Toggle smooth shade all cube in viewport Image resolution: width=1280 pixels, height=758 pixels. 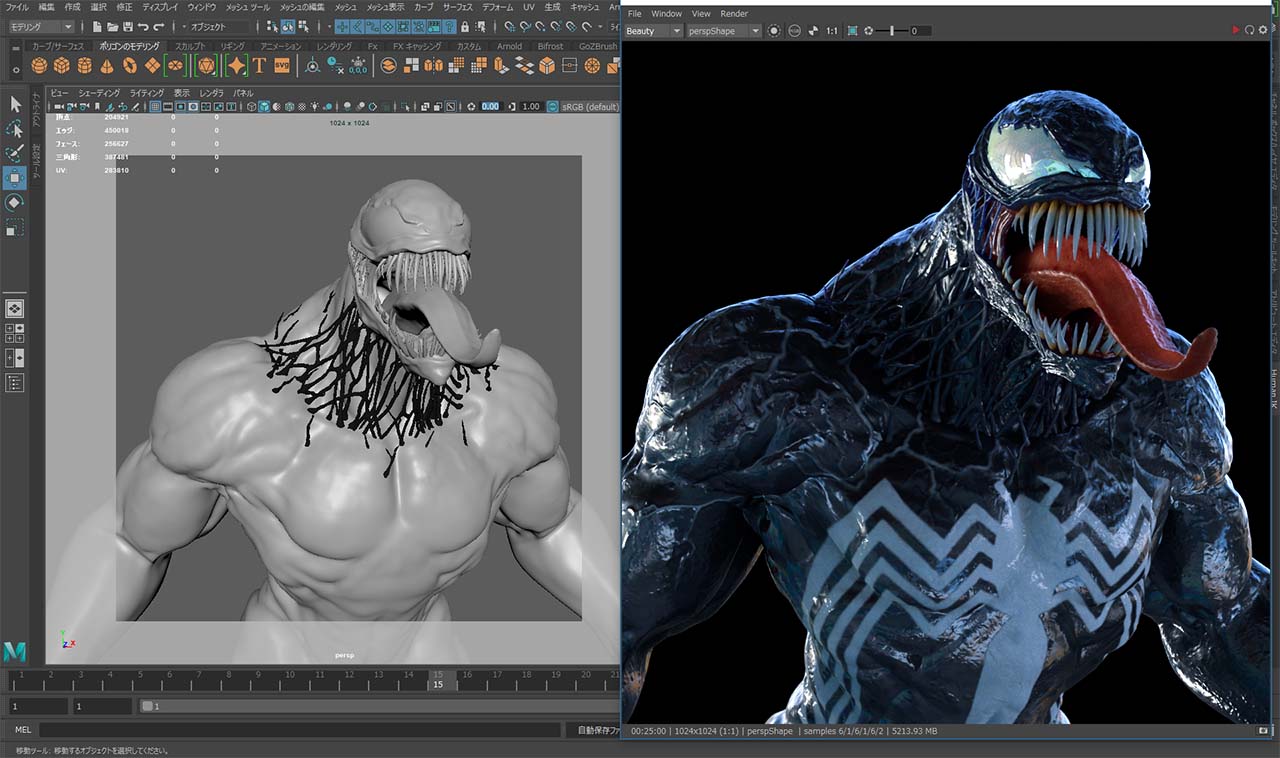(x=264, y=106)
